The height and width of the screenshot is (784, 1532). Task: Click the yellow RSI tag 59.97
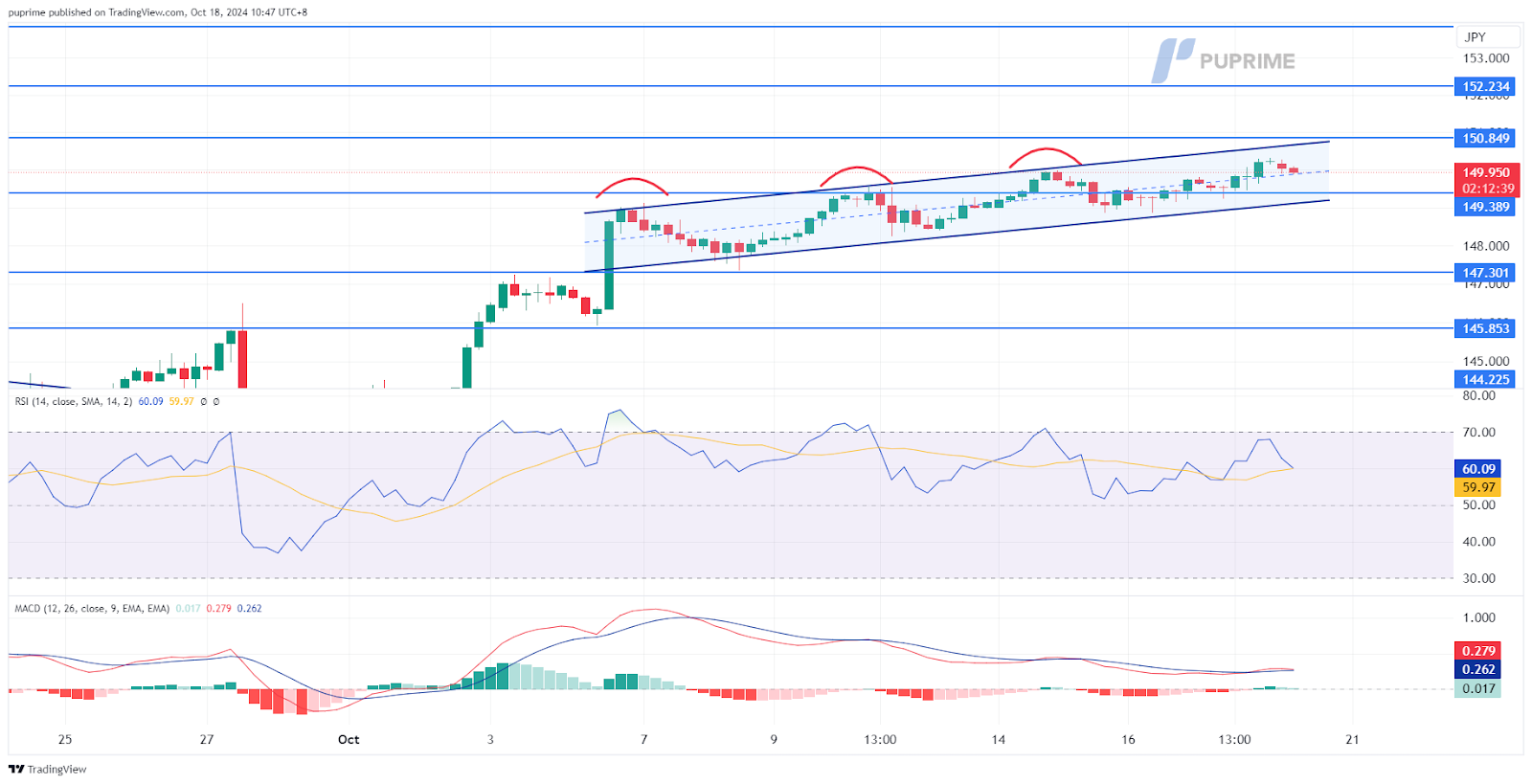(x=1478, y=487)
